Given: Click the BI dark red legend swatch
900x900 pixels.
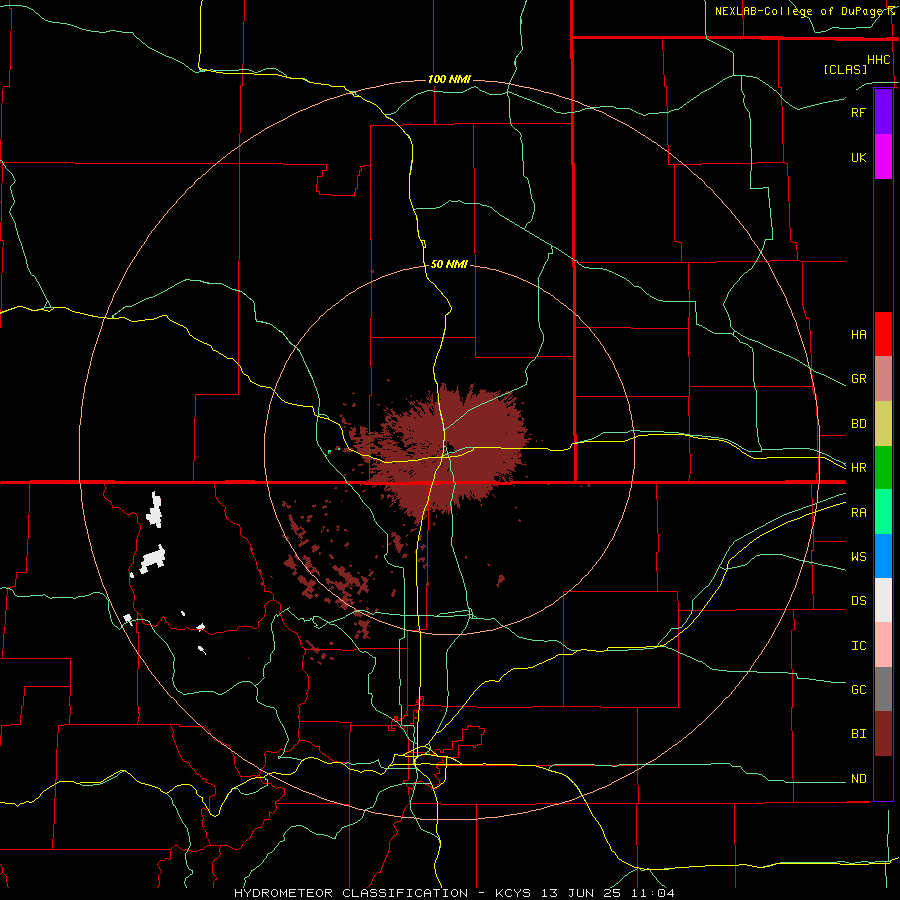Looking at the screenshot, I should [883, 734].
